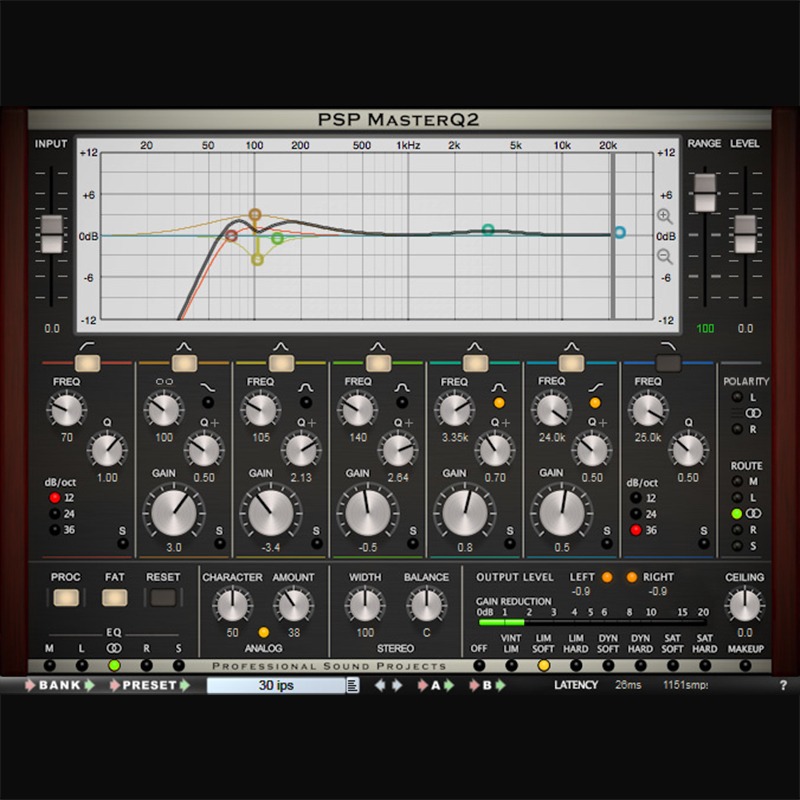Select 24 dB/oct high-pass slope

point(55,514)
